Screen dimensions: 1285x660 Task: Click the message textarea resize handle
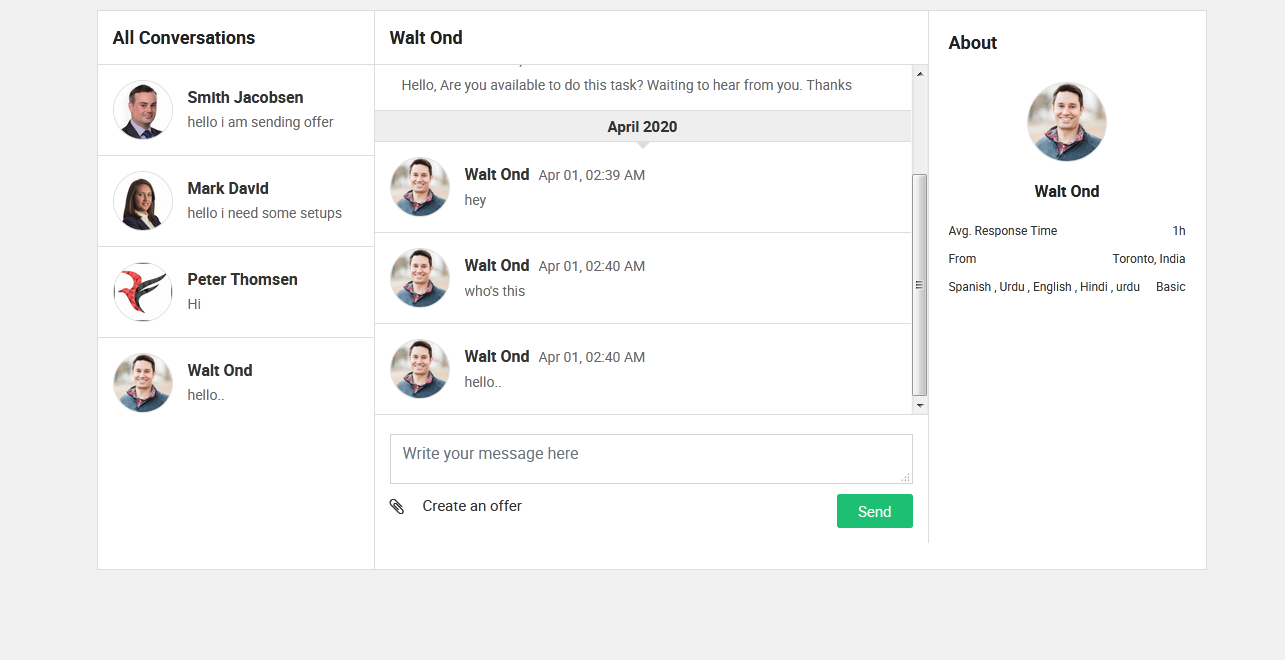(x=906, y=478)
